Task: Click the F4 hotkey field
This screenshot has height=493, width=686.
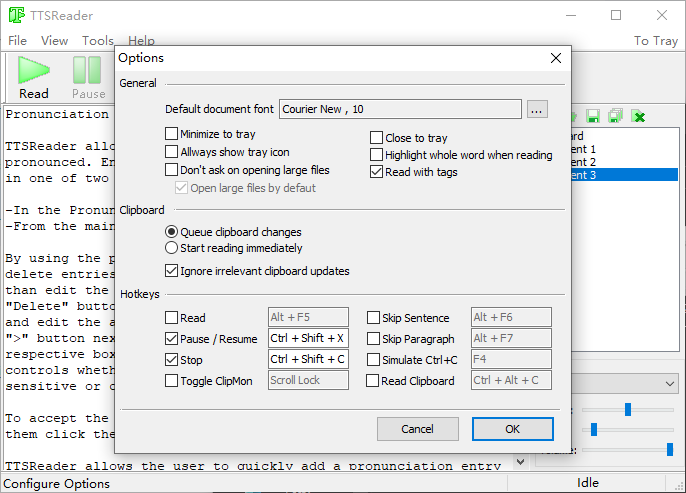Action: (x=511, y=359)
